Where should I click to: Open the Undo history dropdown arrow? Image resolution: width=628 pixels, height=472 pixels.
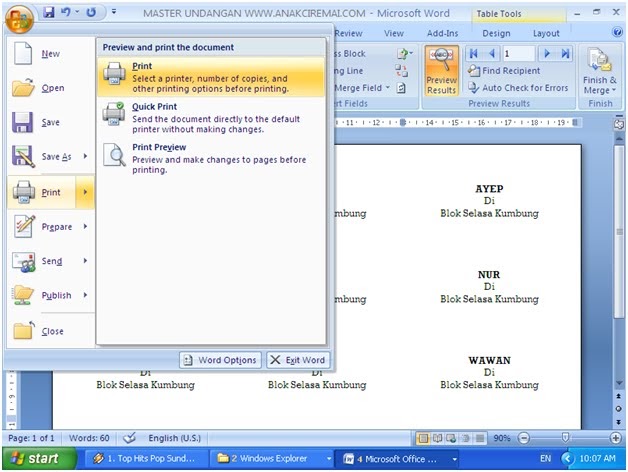tap(77, 12)
